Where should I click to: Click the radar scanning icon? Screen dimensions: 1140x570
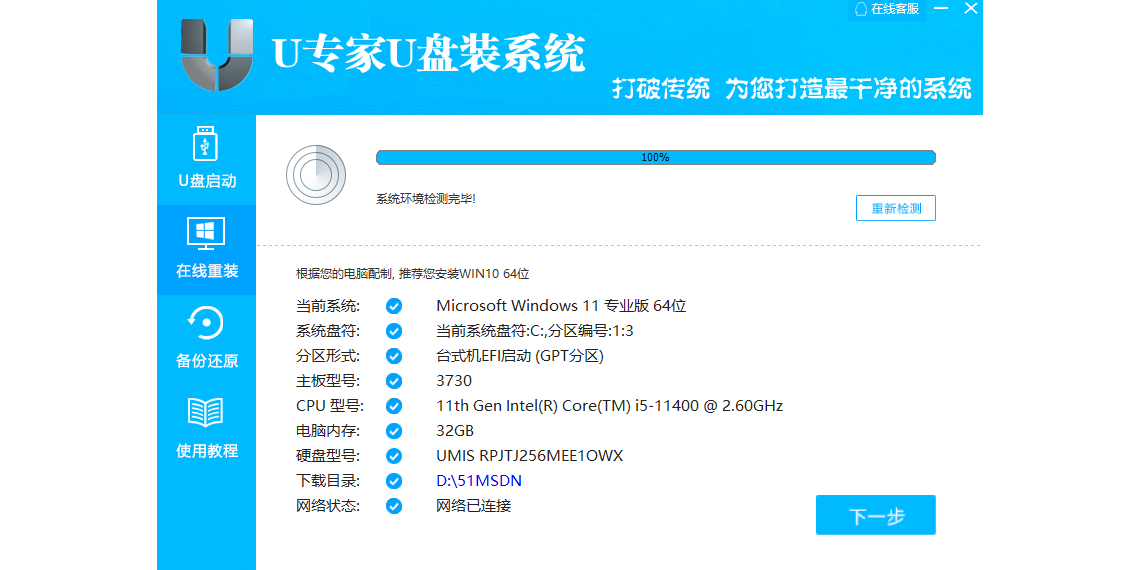[316, 175]
